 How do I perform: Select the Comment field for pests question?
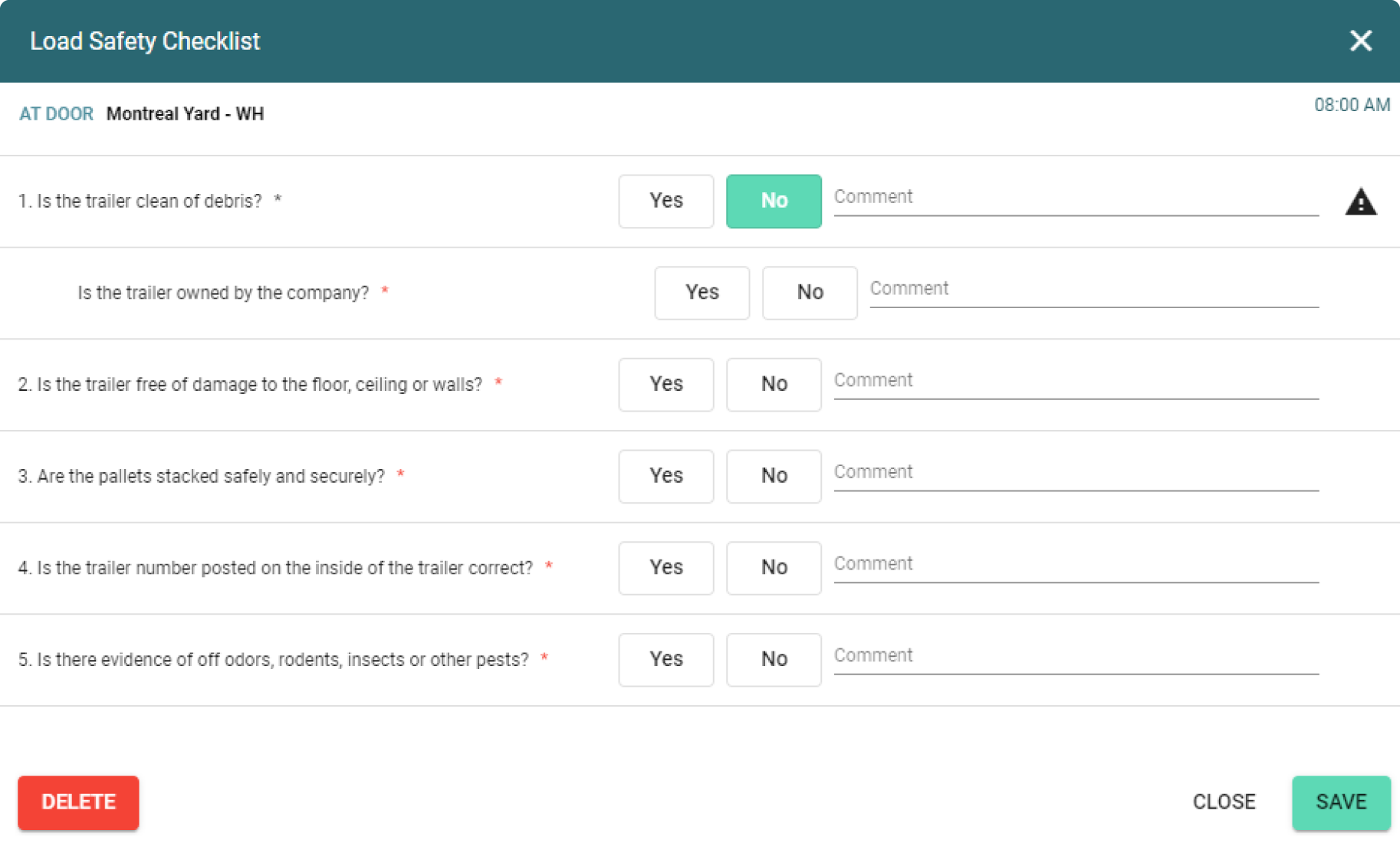pos(1073,658)
